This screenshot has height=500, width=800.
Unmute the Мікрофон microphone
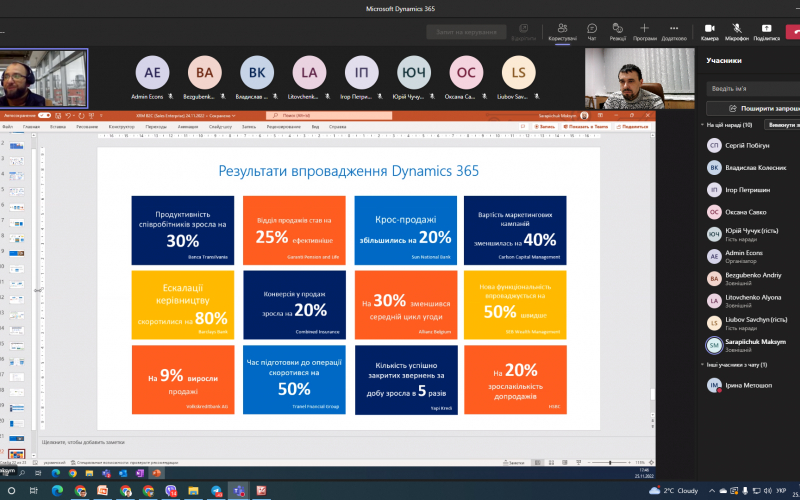click(x=737, y=32)
